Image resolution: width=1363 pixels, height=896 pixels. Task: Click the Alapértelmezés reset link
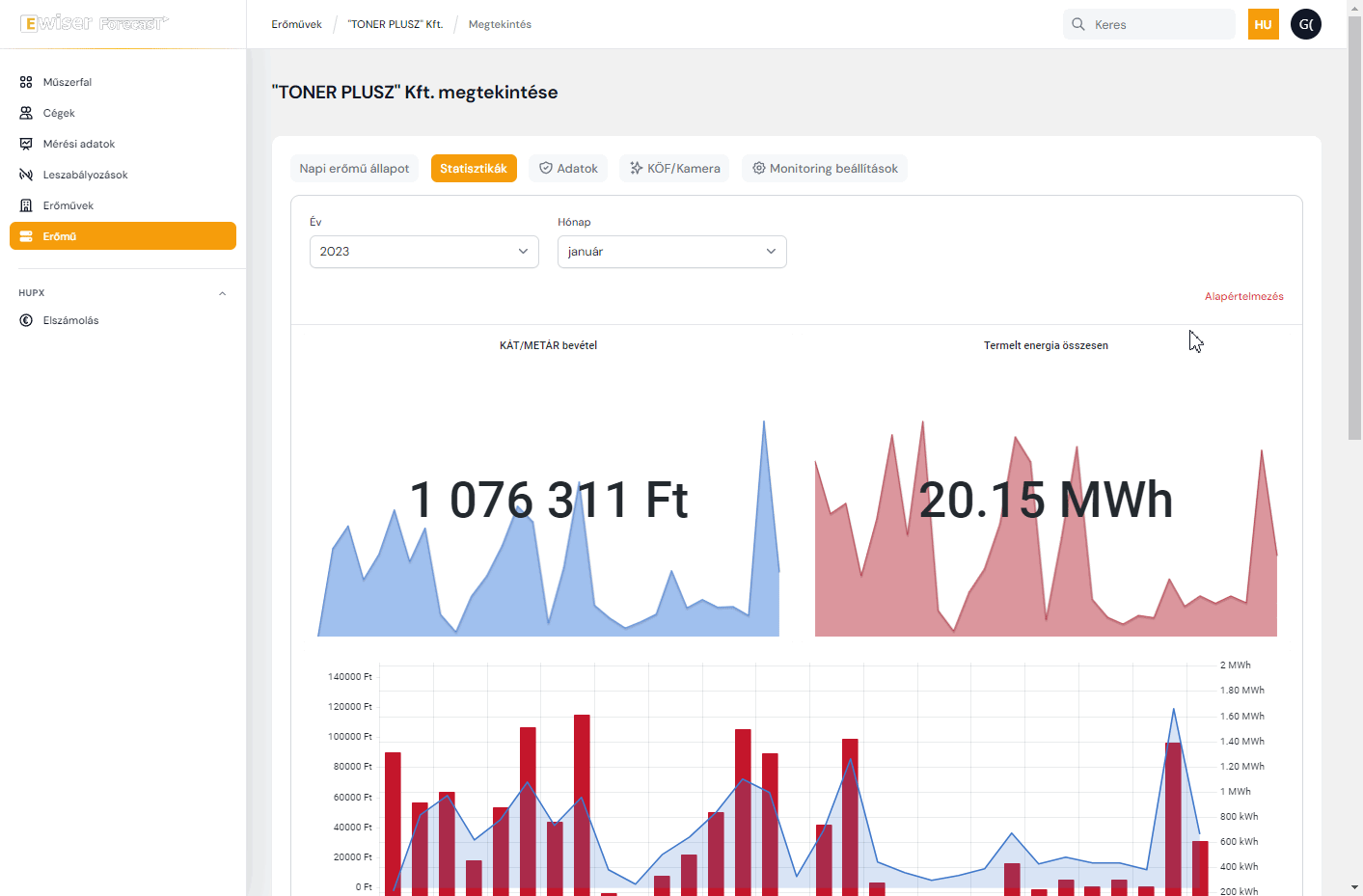[x=1243, y=296]
